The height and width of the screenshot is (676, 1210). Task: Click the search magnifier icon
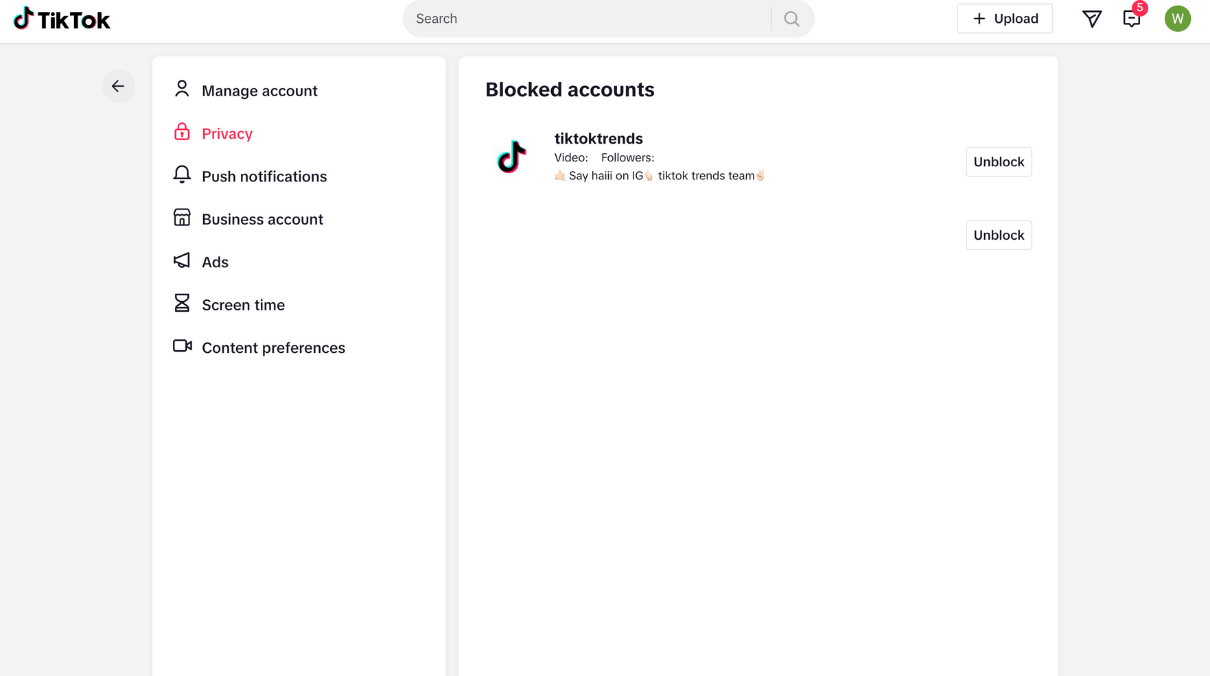click(791, 18)
